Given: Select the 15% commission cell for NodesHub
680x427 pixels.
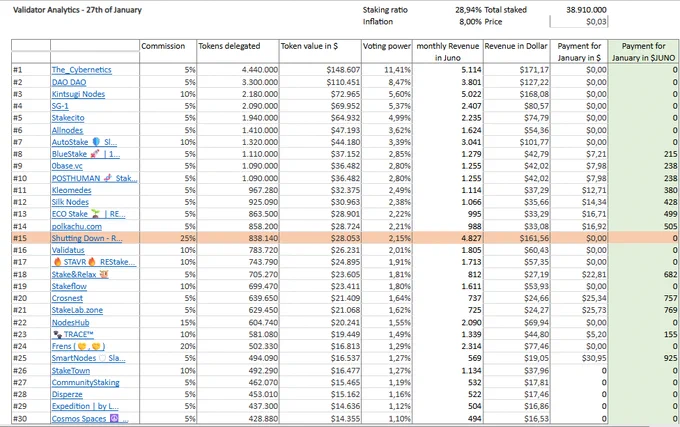Looking at the screenshot, I should coord(168,323).
